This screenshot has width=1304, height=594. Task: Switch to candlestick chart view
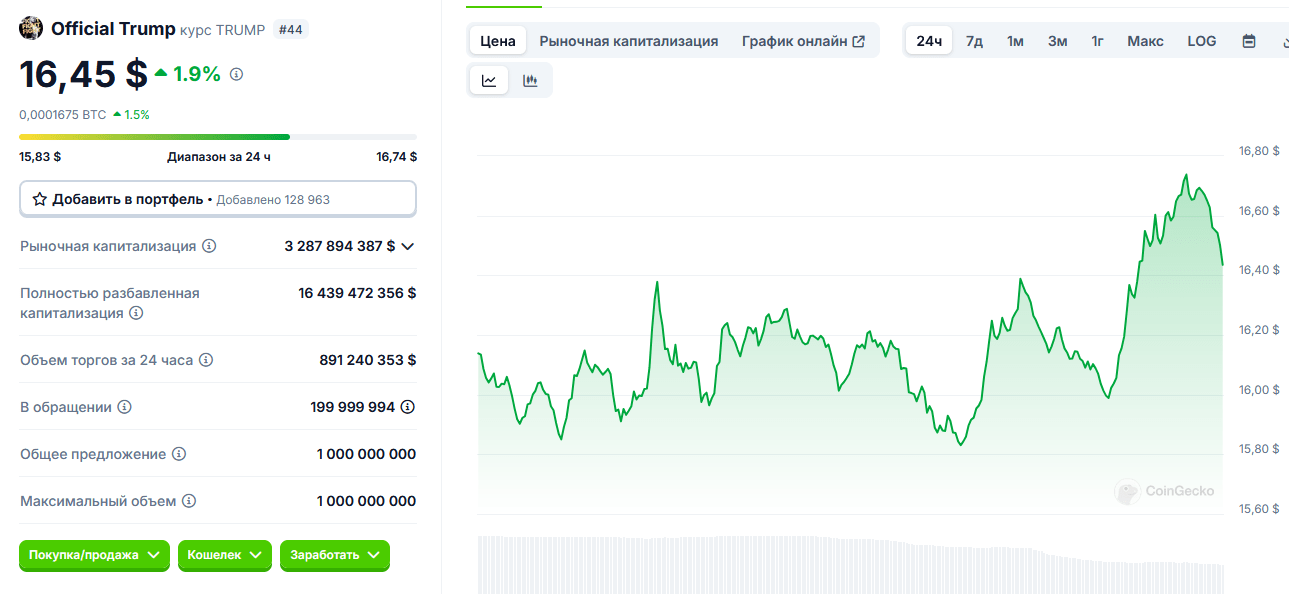[x=530, y=81]
